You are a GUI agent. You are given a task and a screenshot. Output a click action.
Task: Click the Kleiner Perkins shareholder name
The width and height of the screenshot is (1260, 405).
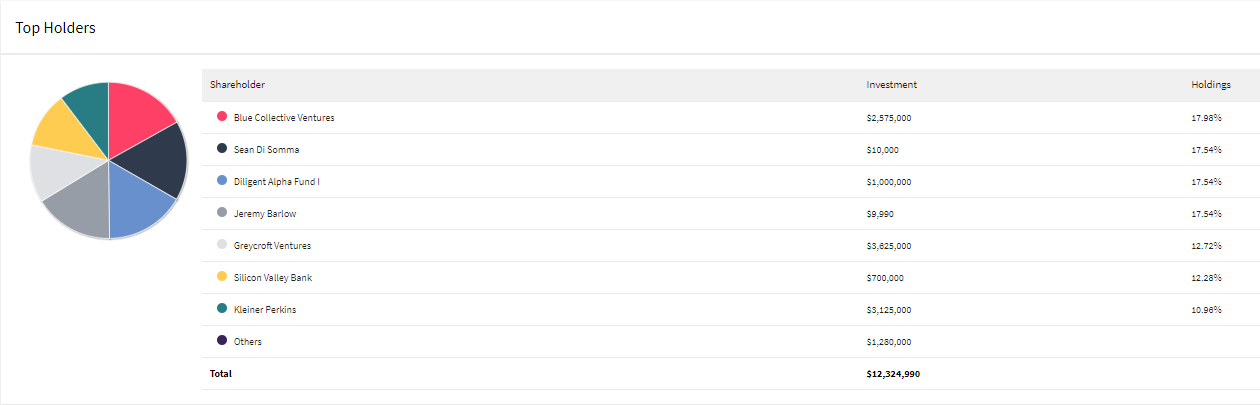[x=265, y=309]
